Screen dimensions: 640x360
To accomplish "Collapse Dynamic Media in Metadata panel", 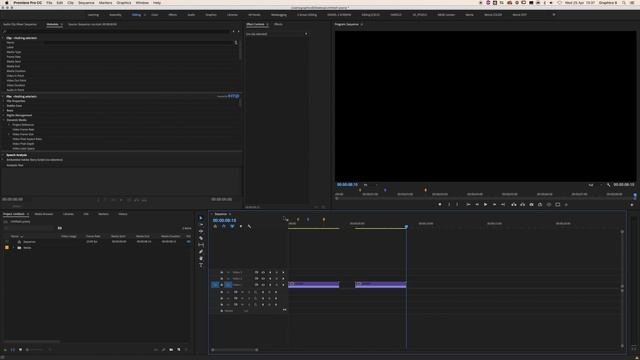I will [4, 120].
